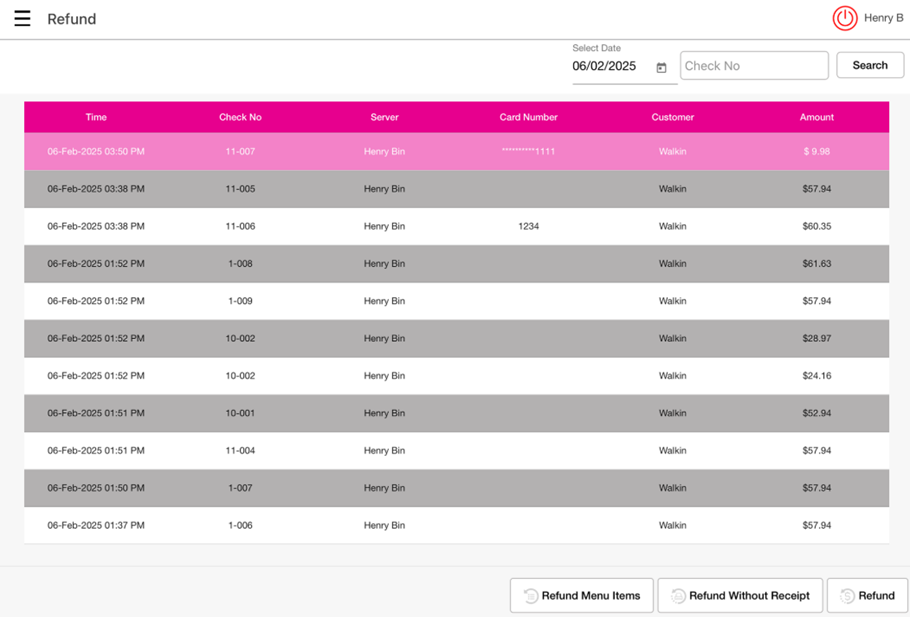Click the Check No column header
The image size is (910, 617).
click(240, 117)
